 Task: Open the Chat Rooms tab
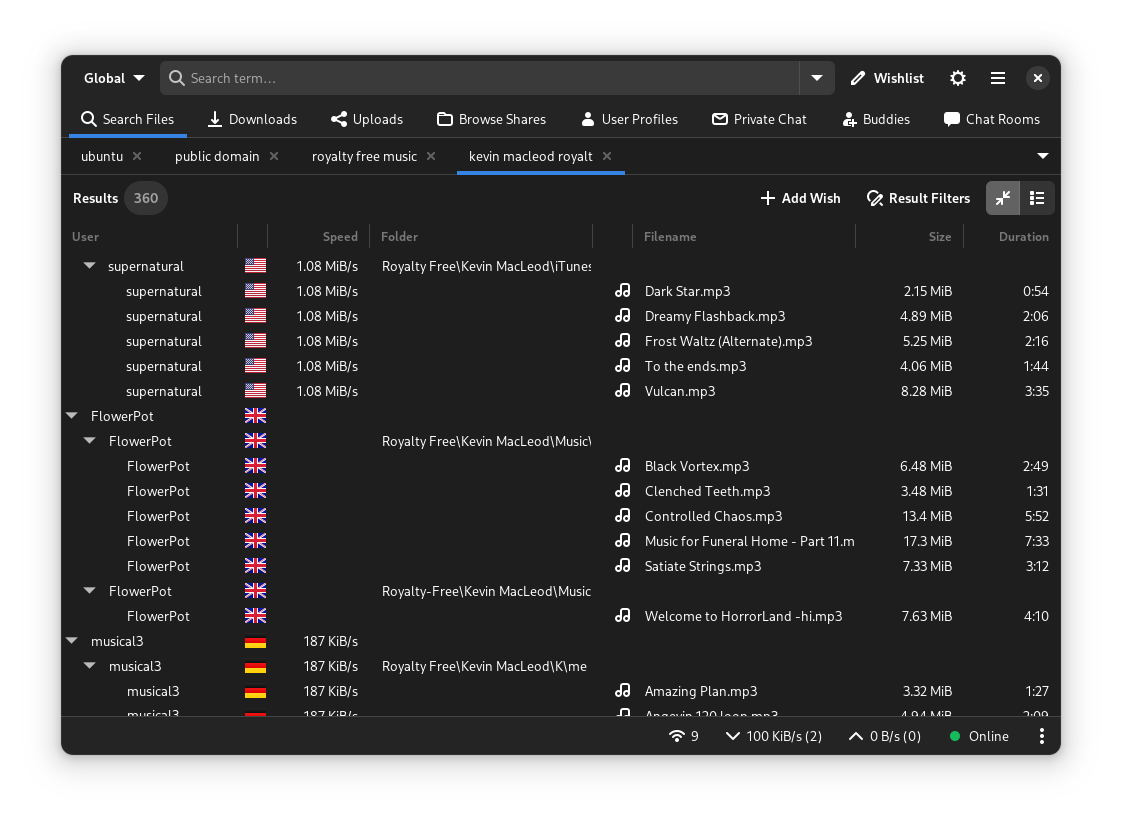(x=991, y=119)
